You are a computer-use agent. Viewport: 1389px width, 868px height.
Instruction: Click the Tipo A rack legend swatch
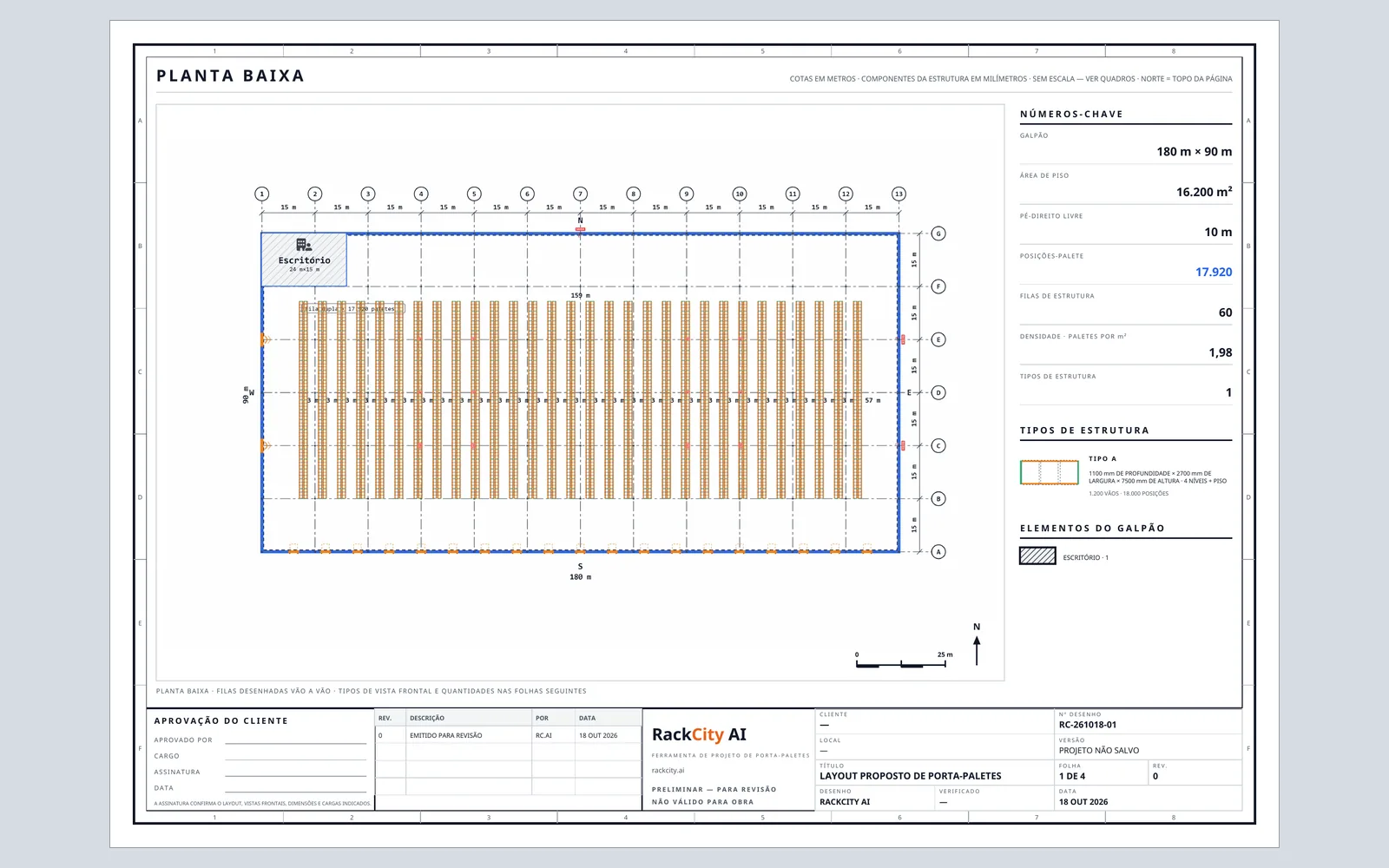1050,472
